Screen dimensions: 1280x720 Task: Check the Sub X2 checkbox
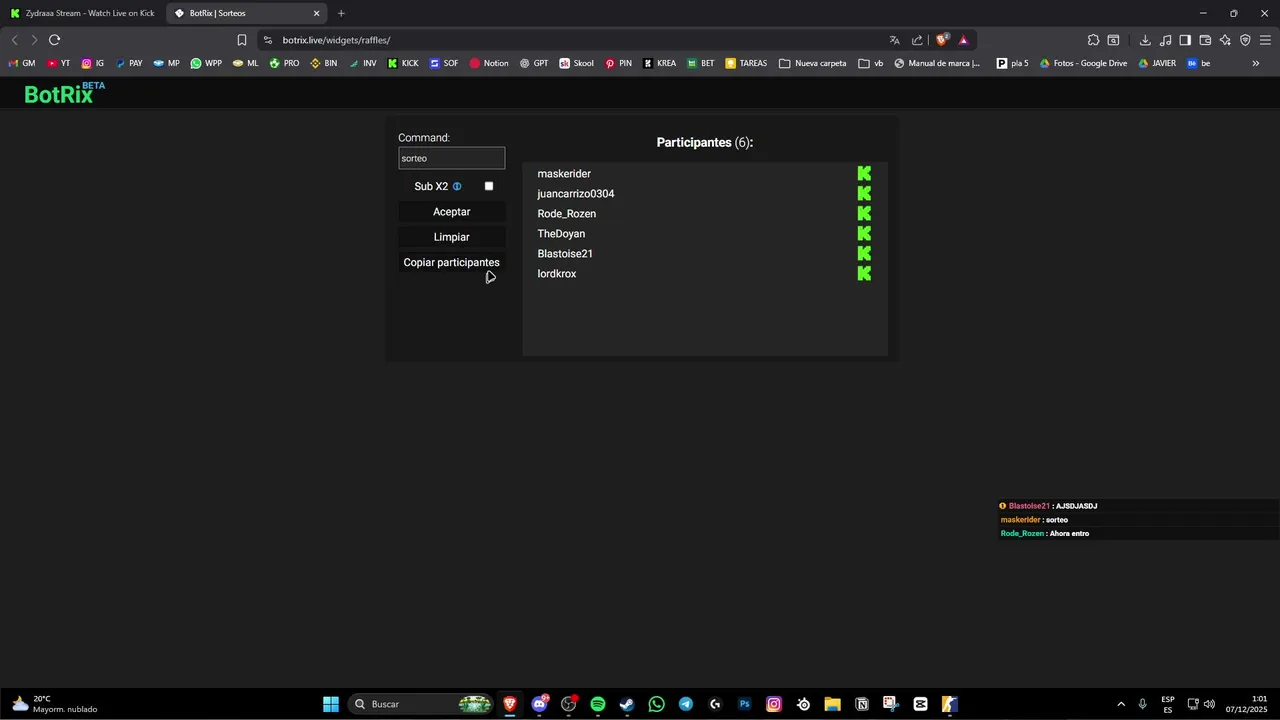click(489, 186)
